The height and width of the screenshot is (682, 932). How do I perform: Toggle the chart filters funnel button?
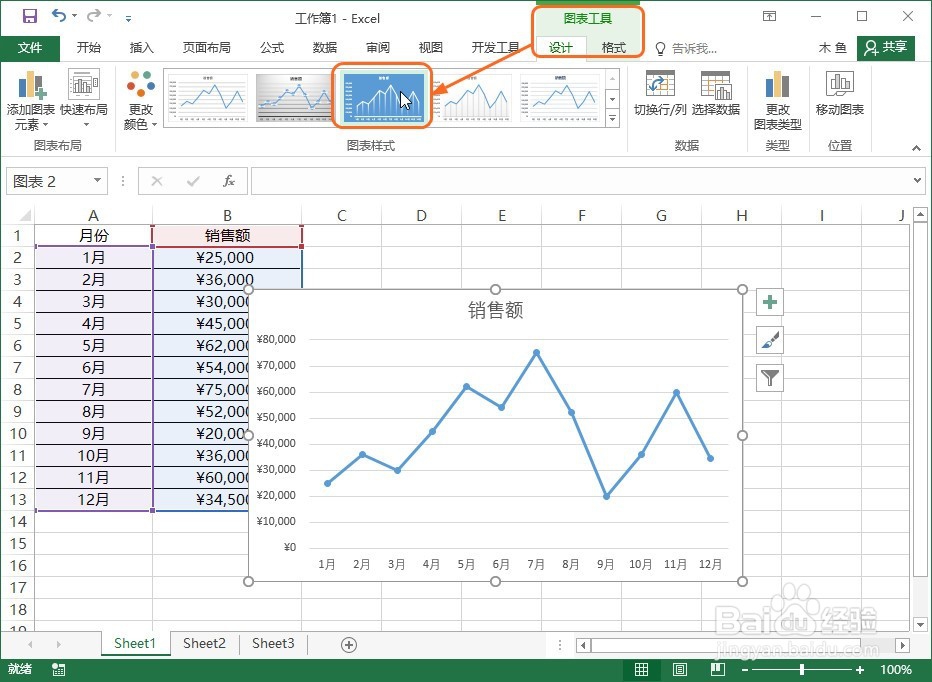tap(768, 378)
